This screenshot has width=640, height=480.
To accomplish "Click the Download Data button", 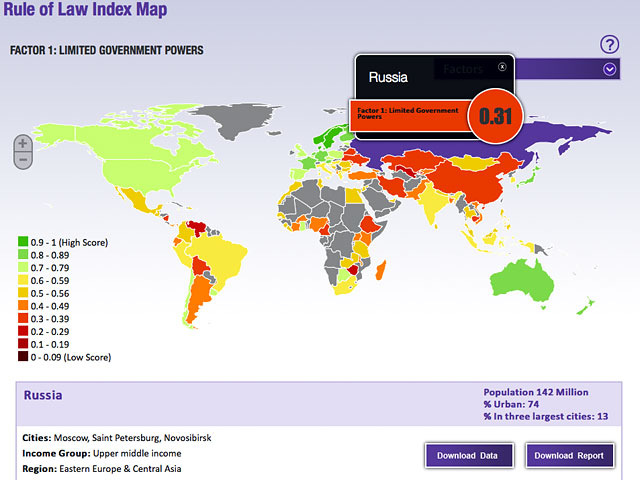I will pos(468,455).
